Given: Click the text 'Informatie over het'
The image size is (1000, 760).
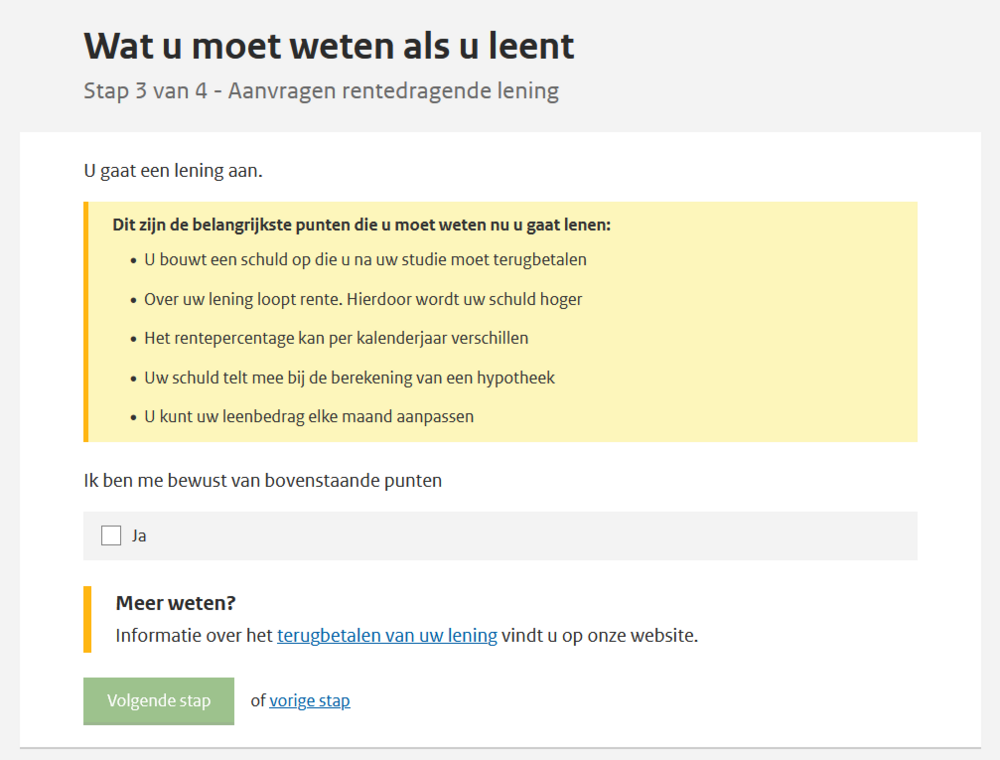Looking at the screenshot, I should 194,636.
